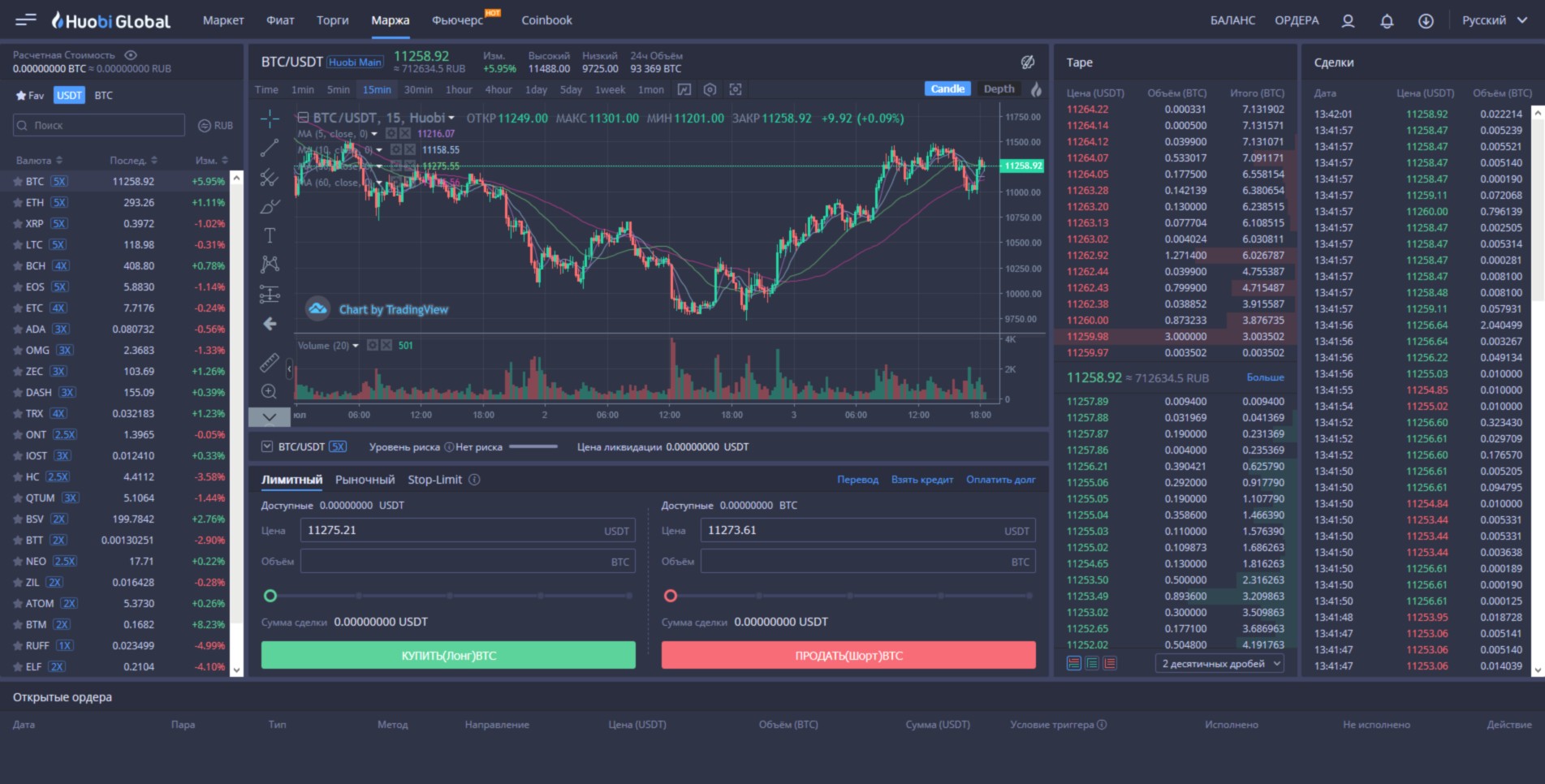Toggle balance visibility eye icon
The height and width of the screenshot is (784, 1545).
(x=131, y=55)
